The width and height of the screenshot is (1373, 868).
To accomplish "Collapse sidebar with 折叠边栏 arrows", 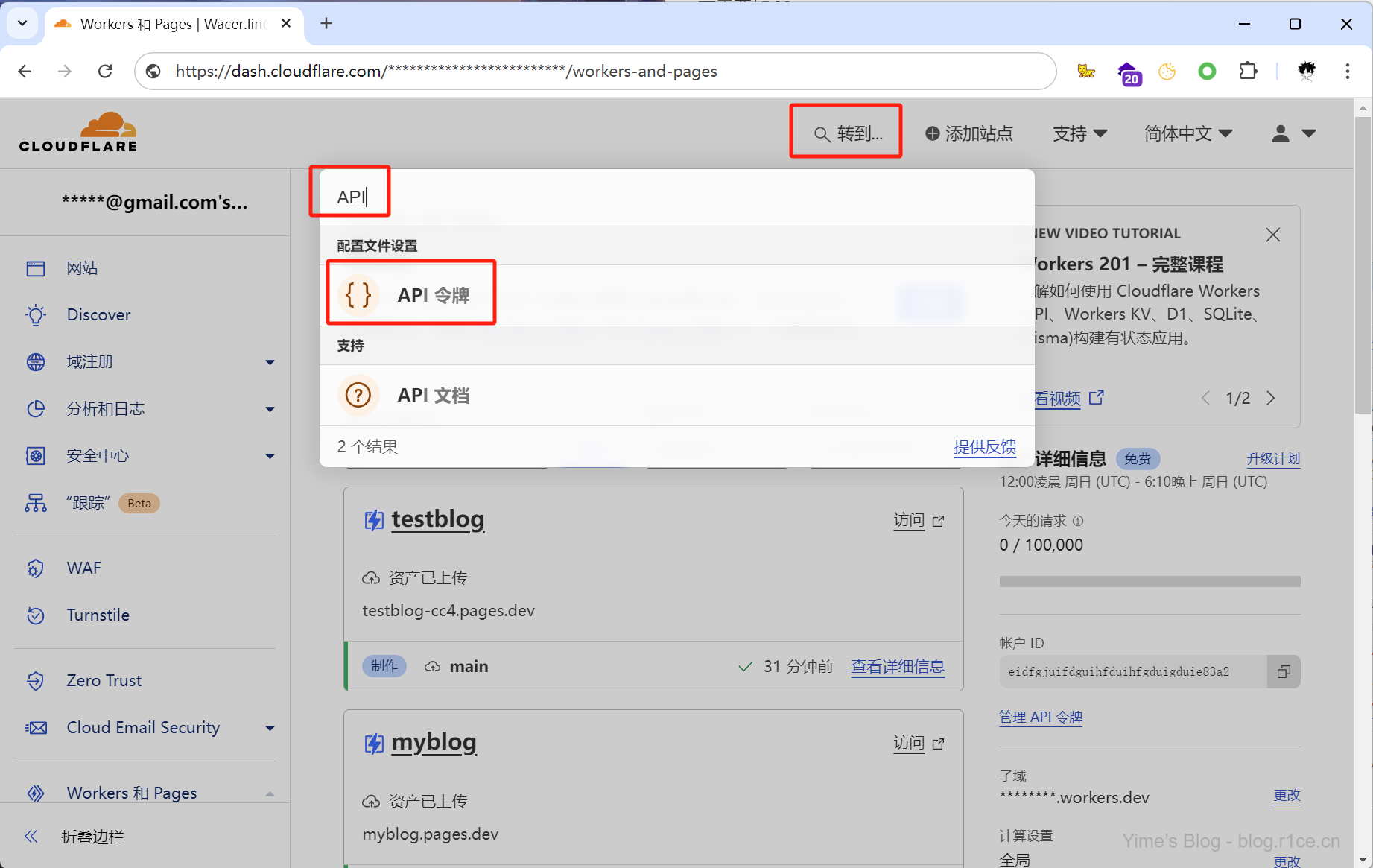I will click(31, 837).
